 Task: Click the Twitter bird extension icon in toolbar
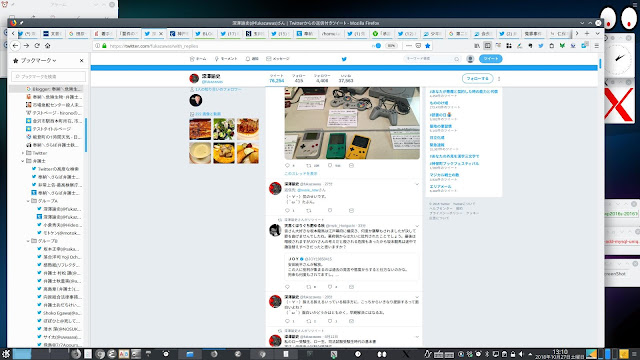point(541,46)
